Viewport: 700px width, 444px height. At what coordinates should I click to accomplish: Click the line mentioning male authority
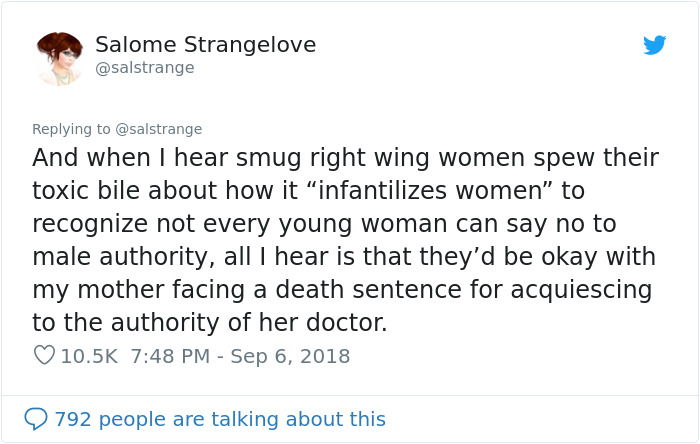click(x=343, y=257)
